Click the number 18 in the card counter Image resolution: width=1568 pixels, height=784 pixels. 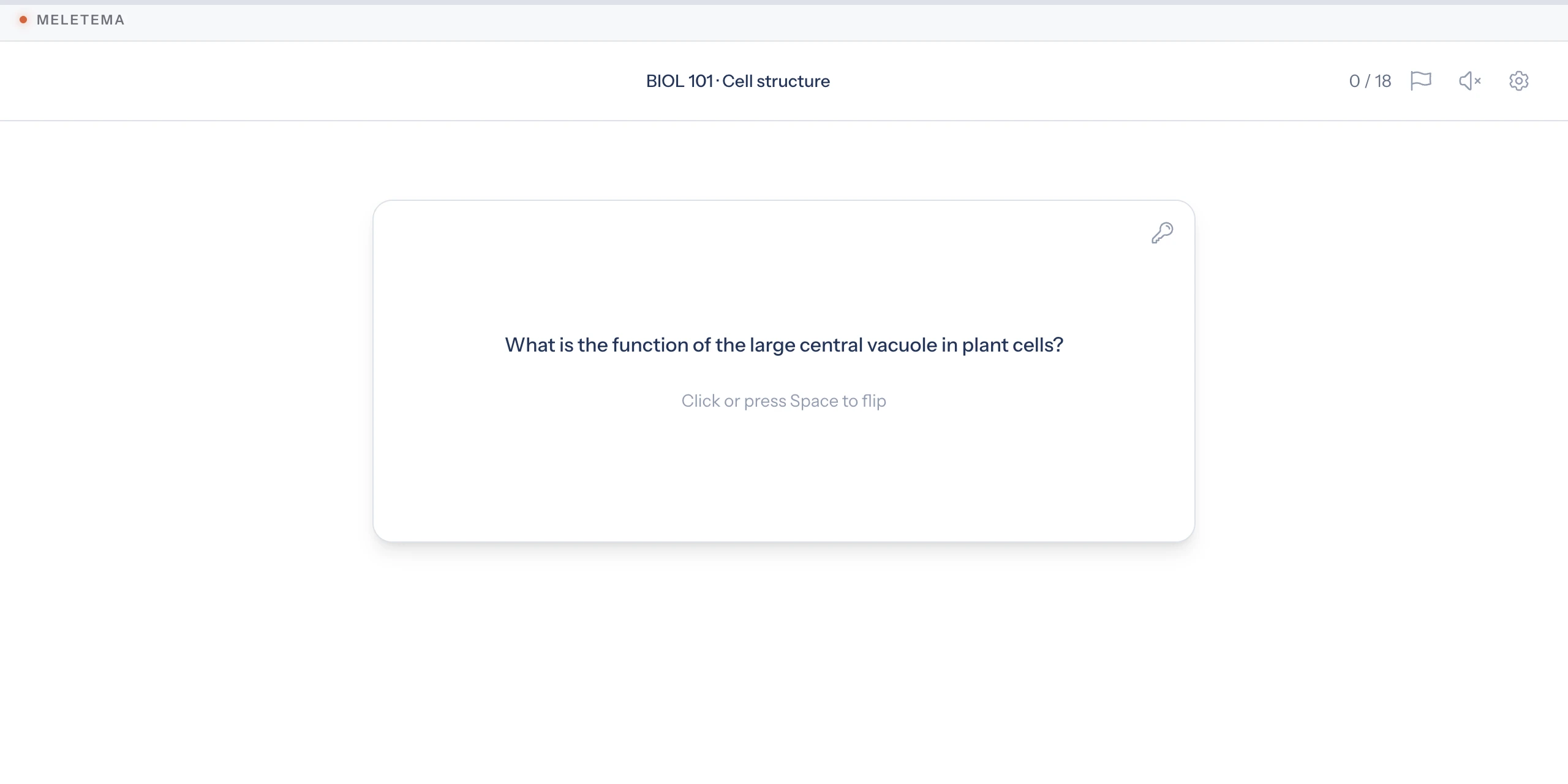[x=1382, y=81]
